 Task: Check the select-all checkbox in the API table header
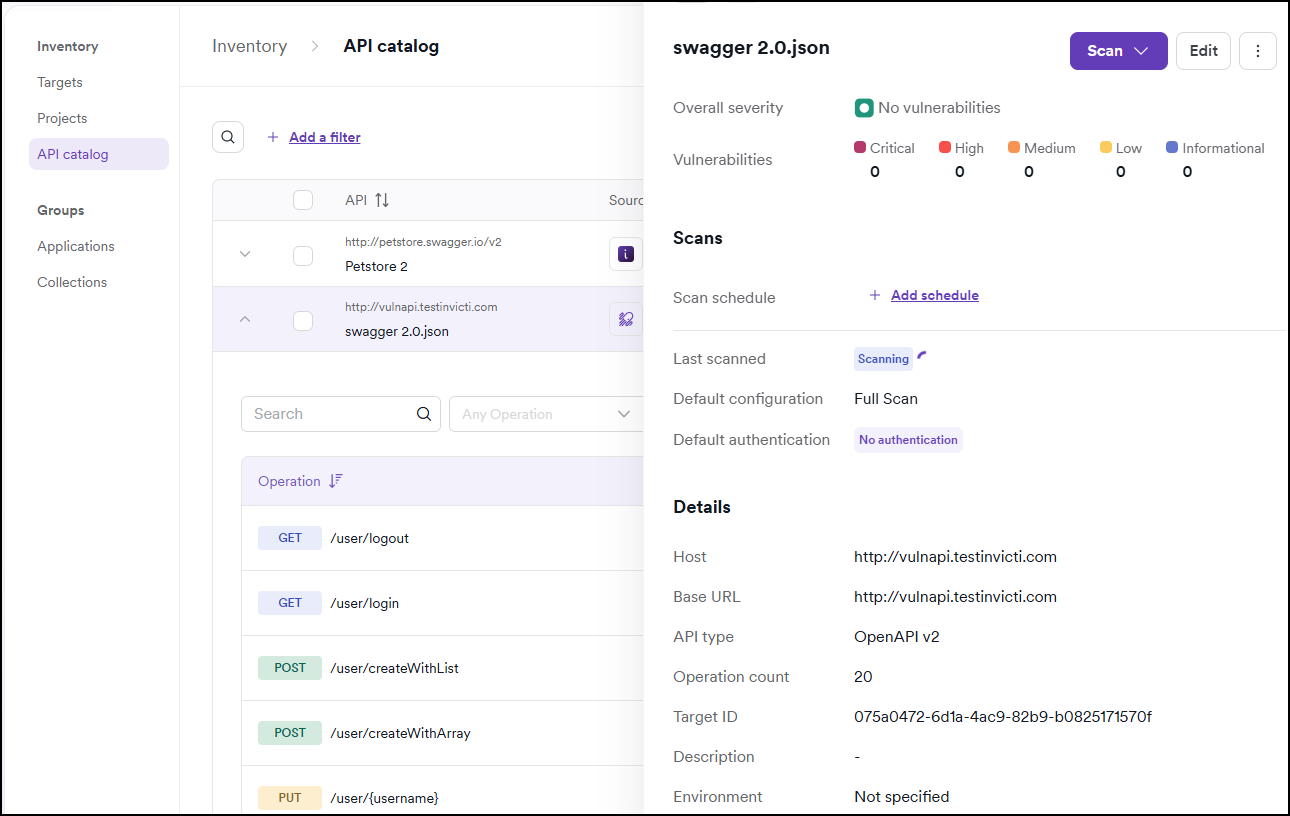303,199
